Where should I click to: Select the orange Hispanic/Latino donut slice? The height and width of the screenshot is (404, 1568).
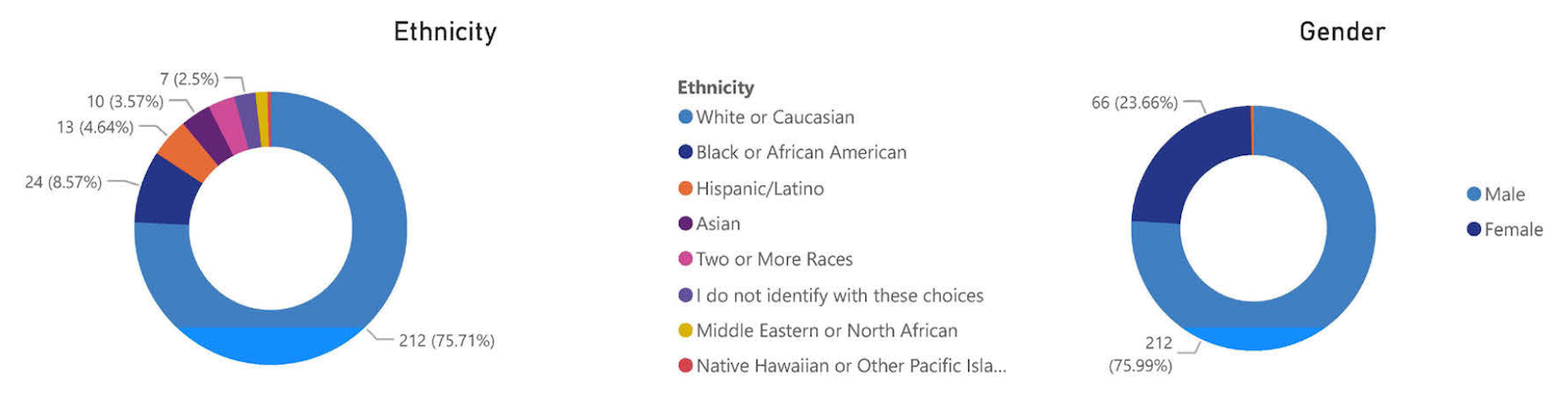(186, 152)
